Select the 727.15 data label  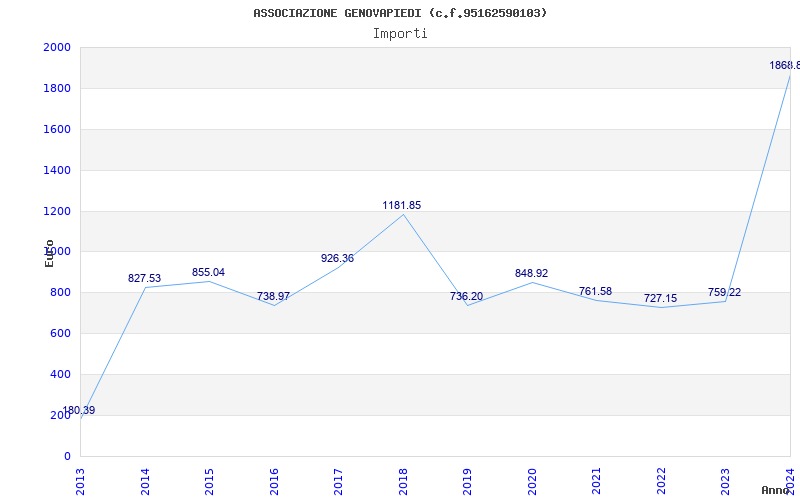[660, 298]
